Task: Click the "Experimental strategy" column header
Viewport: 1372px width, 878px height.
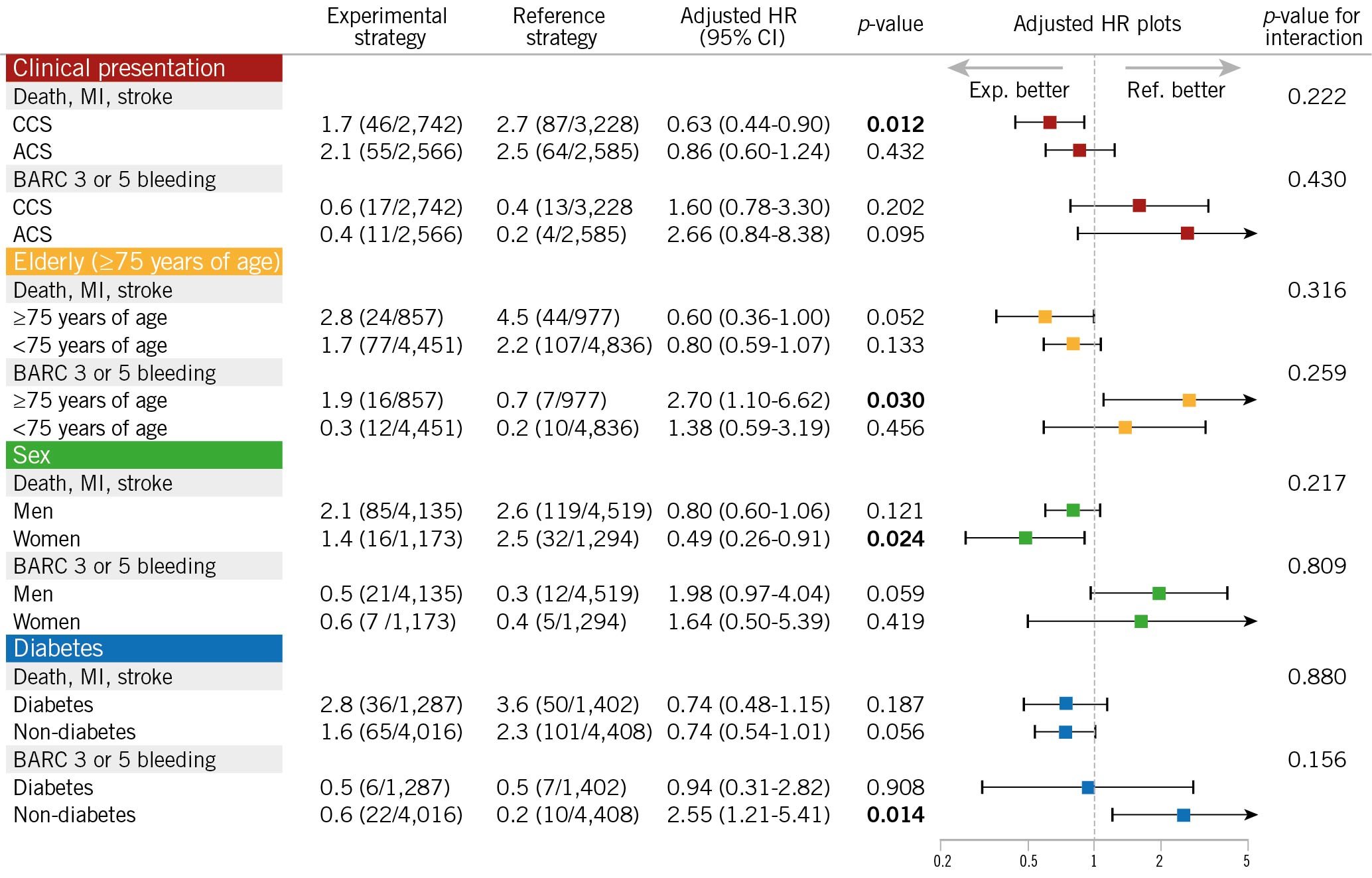Action: tap(387, 27)
